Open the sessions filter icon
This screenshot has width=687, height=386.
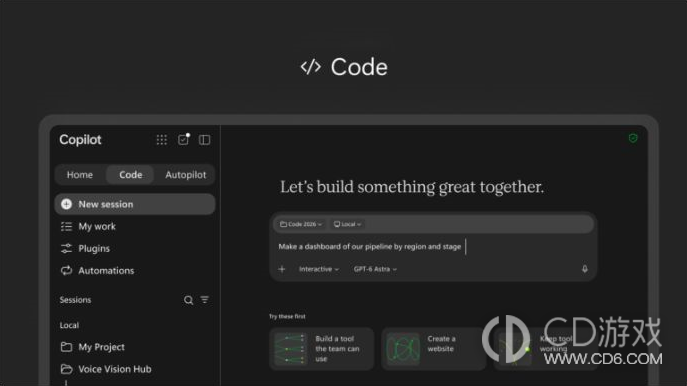(205, 300)
